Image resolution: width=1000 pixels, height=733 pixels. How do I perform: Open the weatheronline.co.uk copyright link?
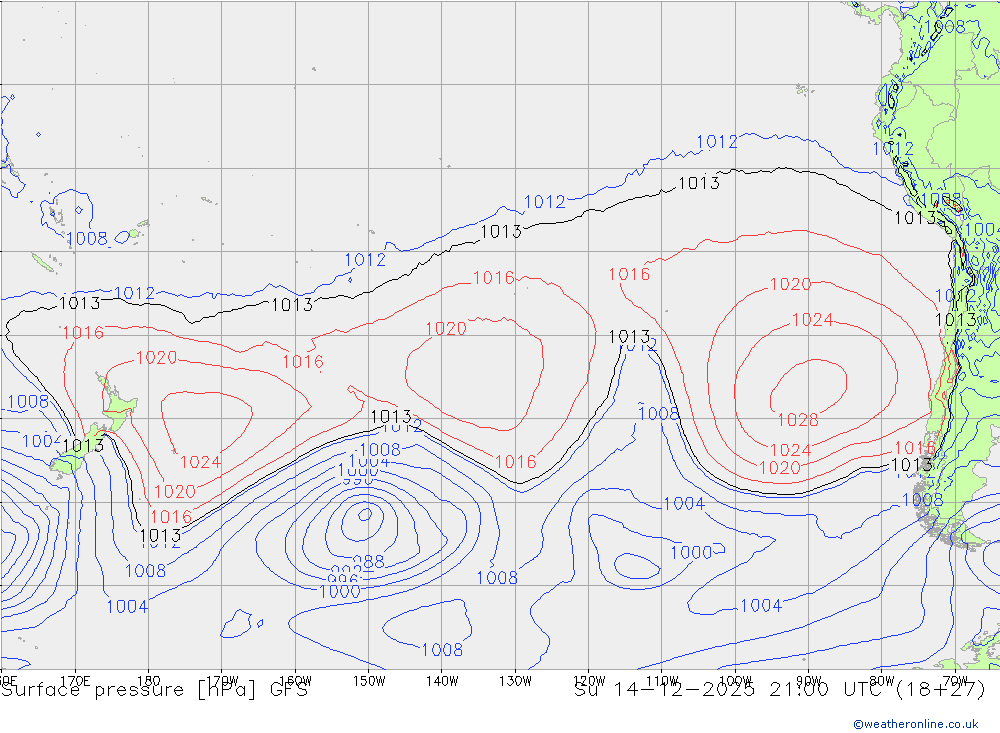(x=916, y=724)
